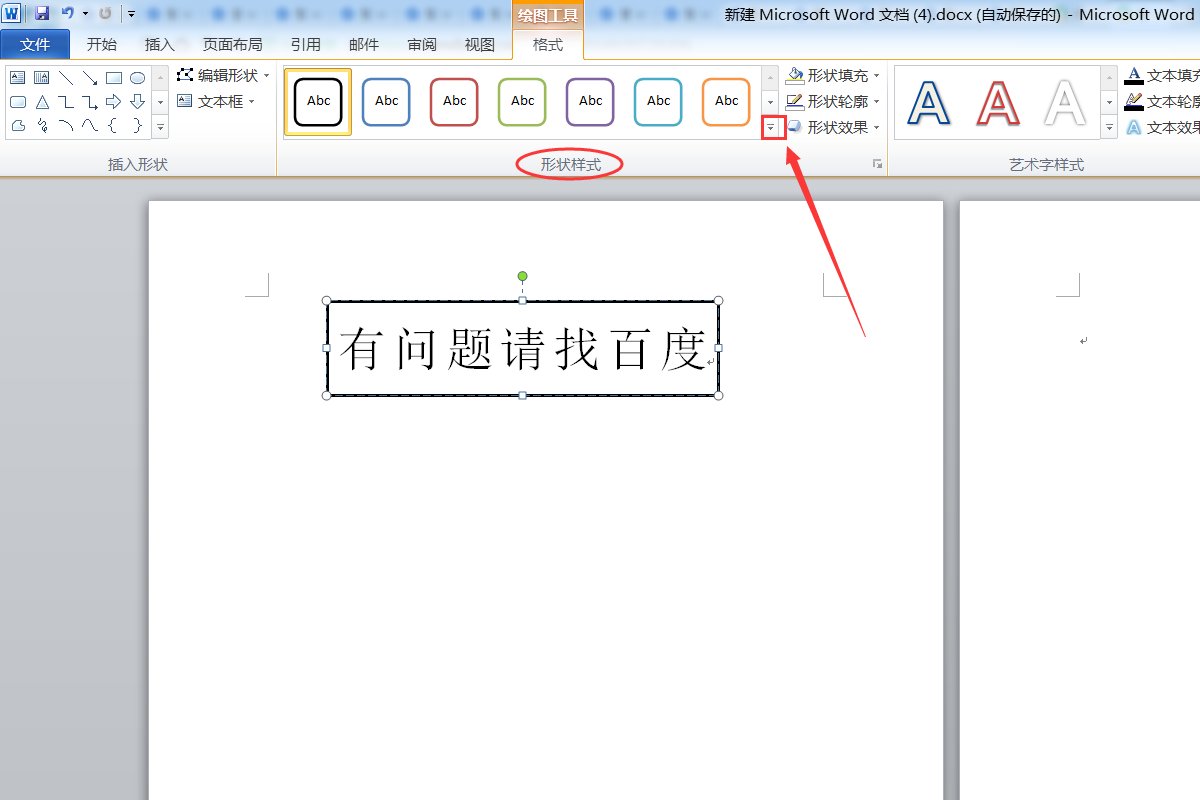1200x800 pixels.
Task: Open the Customize Quick Access Toolbar menu
Action: 131,14
